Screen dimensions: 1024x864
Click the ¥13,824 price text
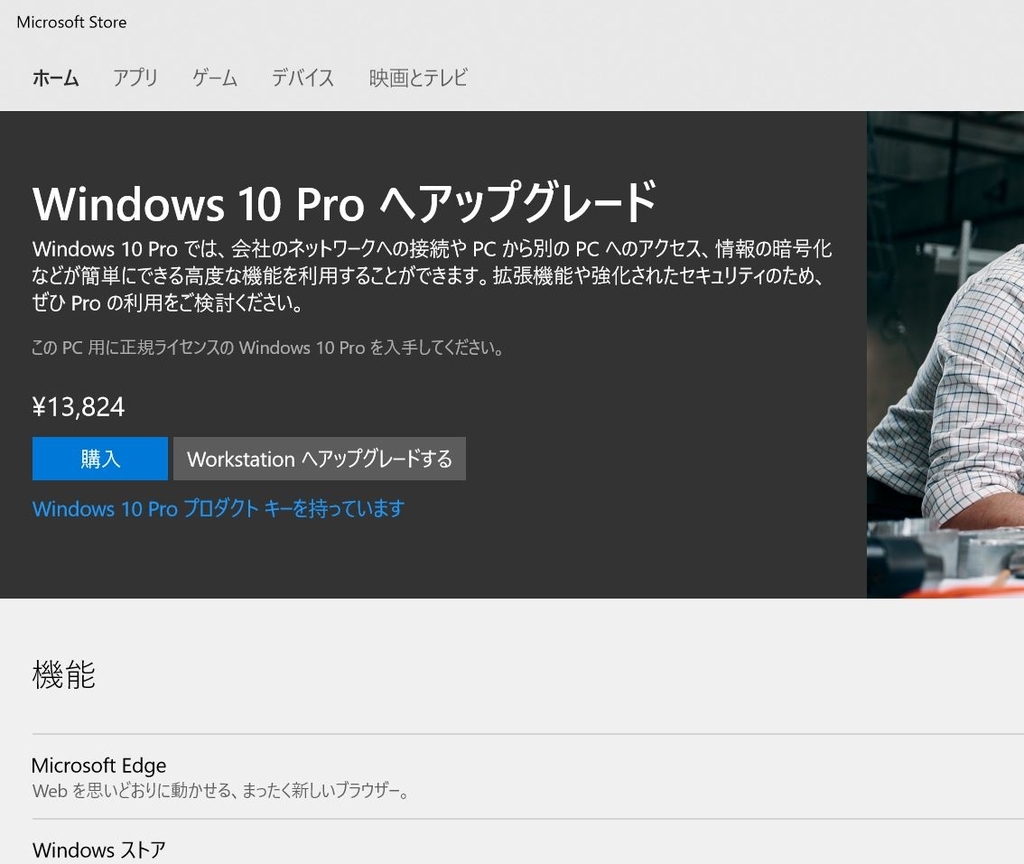coord(78,407)
